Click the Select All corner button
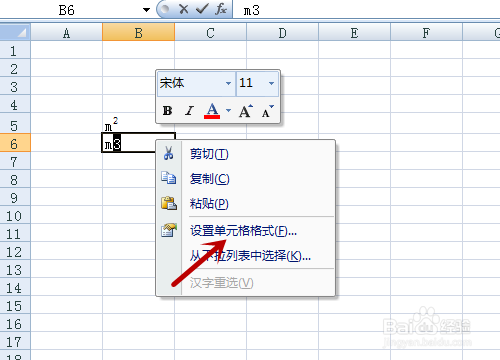 click(x=15, y=32)
